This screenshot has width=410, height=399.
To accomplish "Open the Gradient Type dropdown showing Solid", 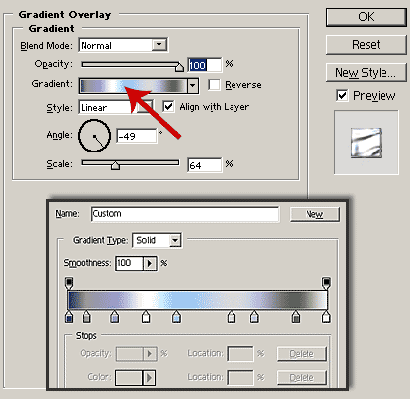I will 157,240.
